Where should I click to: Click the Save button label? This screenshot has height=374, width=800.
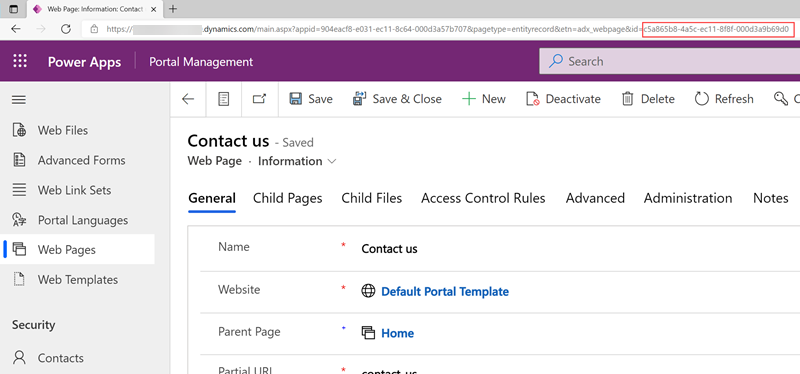pos(320,99)
